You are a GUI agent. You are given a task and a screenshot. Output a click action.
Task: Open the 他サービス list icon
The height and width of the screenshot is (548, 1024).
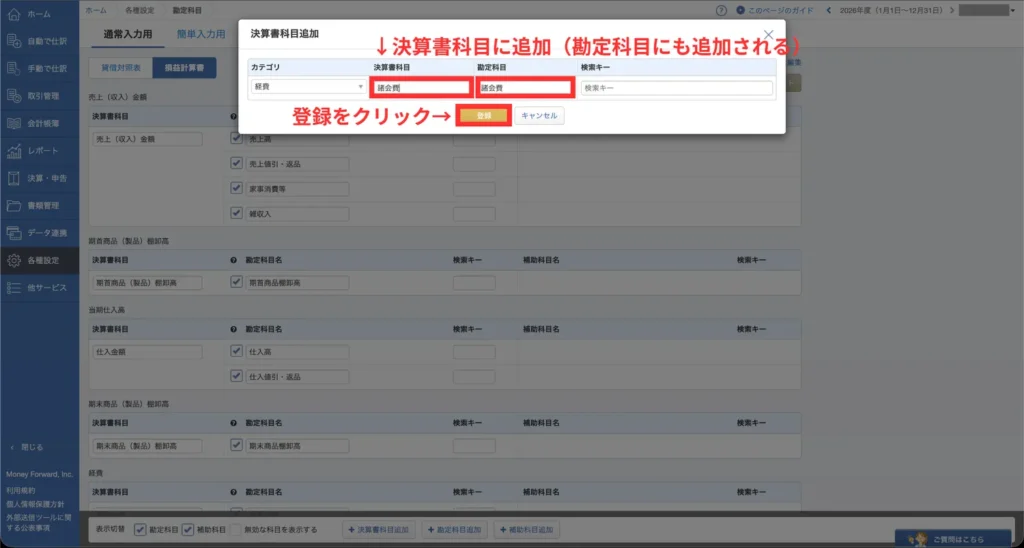coord(14,288)
